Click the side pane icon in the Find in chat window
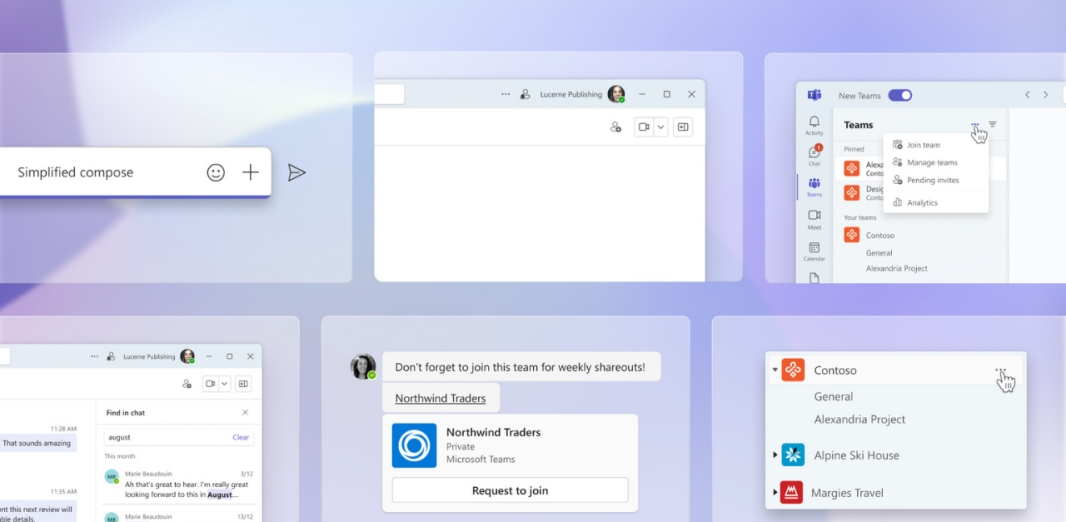Viewport: 1066px width, 522px height. click(243, 384)
